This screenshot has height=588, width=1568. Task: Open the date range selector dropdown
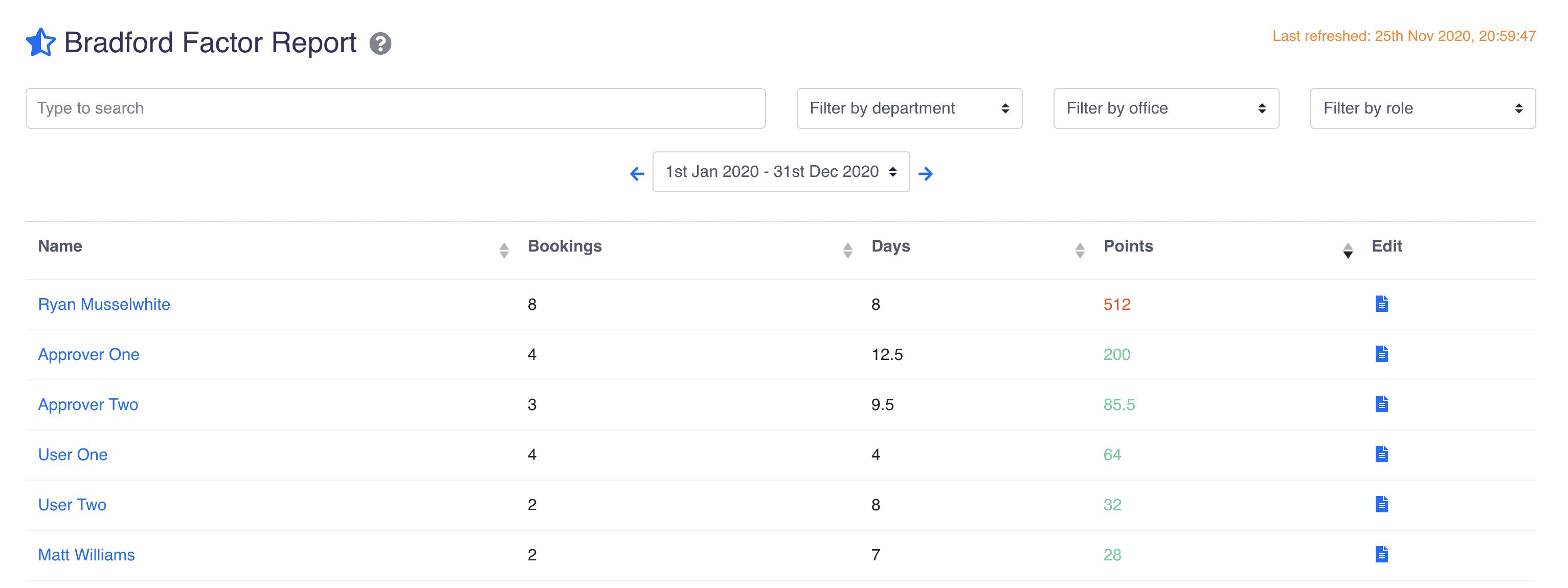[x=780, y=172]
